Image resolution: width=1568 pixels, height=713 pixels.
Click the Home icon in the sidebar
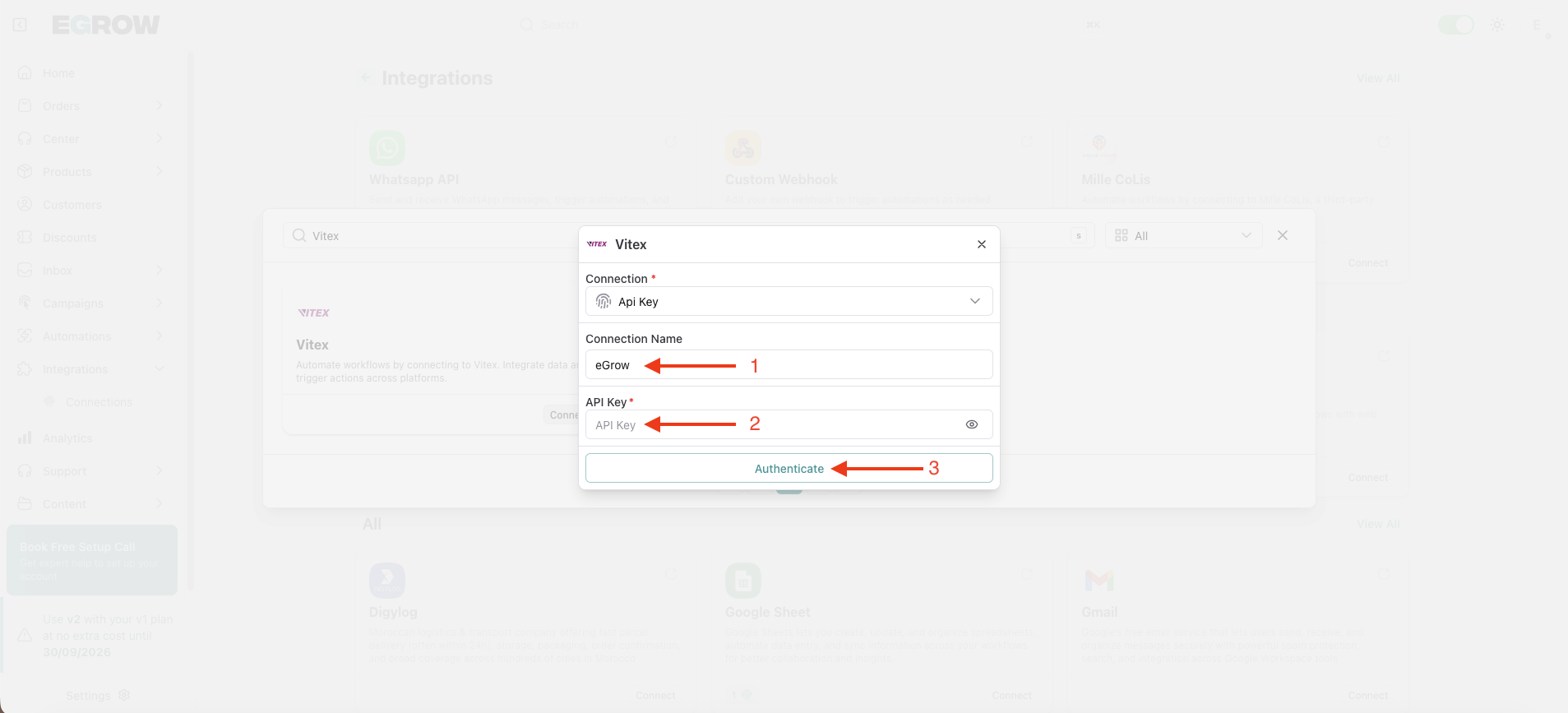(25, 73)
